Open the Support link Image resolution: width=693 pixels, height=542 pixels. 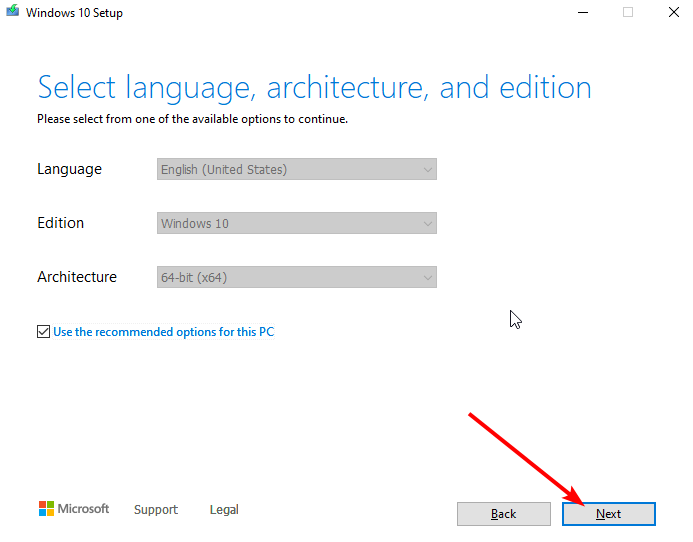point(155,510)
